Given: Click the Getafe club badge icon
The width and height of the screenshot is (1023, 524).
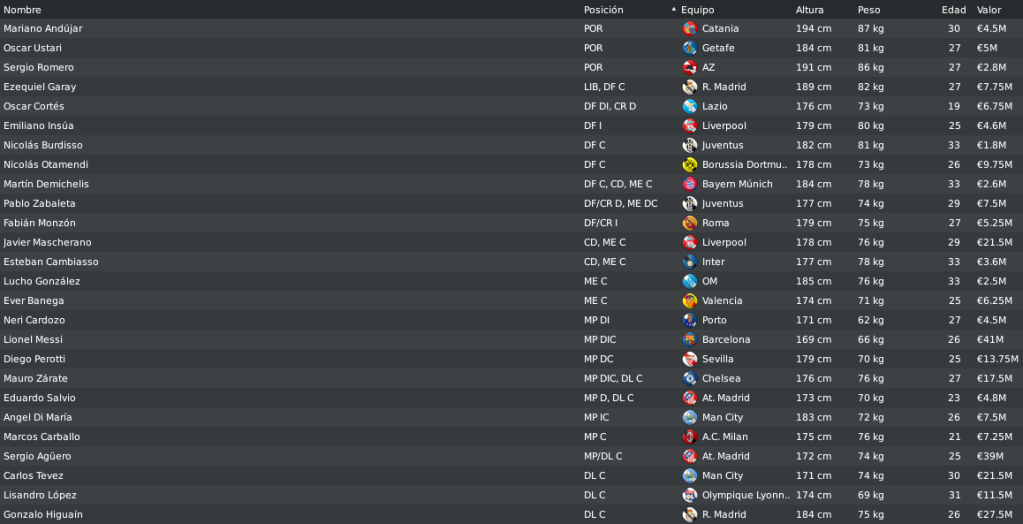Looking at the screenshot, I should [x=689, y=48].
